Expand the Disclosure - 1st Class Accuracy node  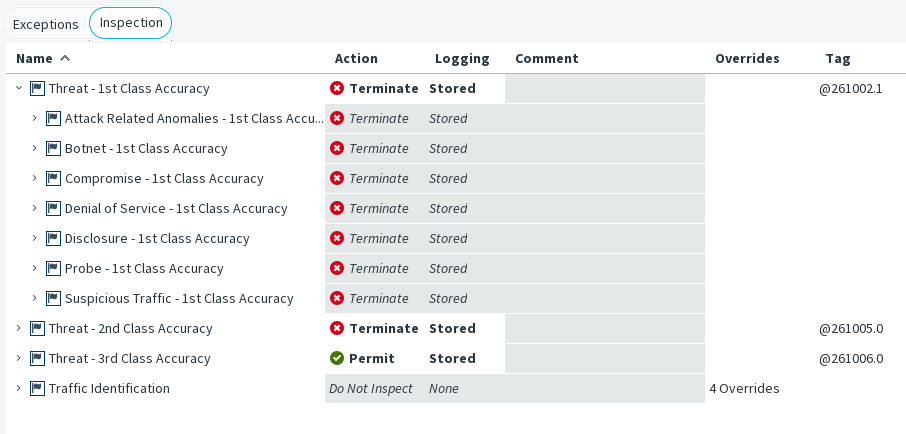pyautogui.click(x=34, y=238)
